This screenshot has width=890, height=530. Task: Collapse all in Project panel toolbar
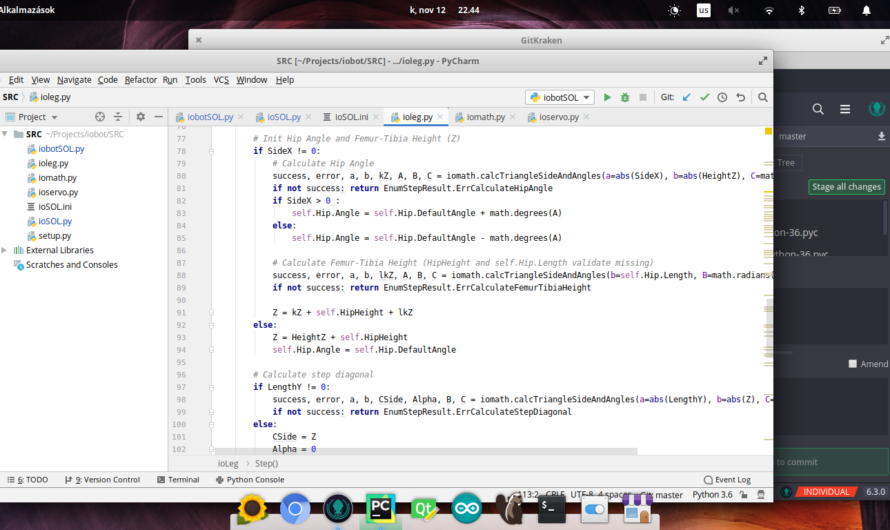click(x=118, y=117)
